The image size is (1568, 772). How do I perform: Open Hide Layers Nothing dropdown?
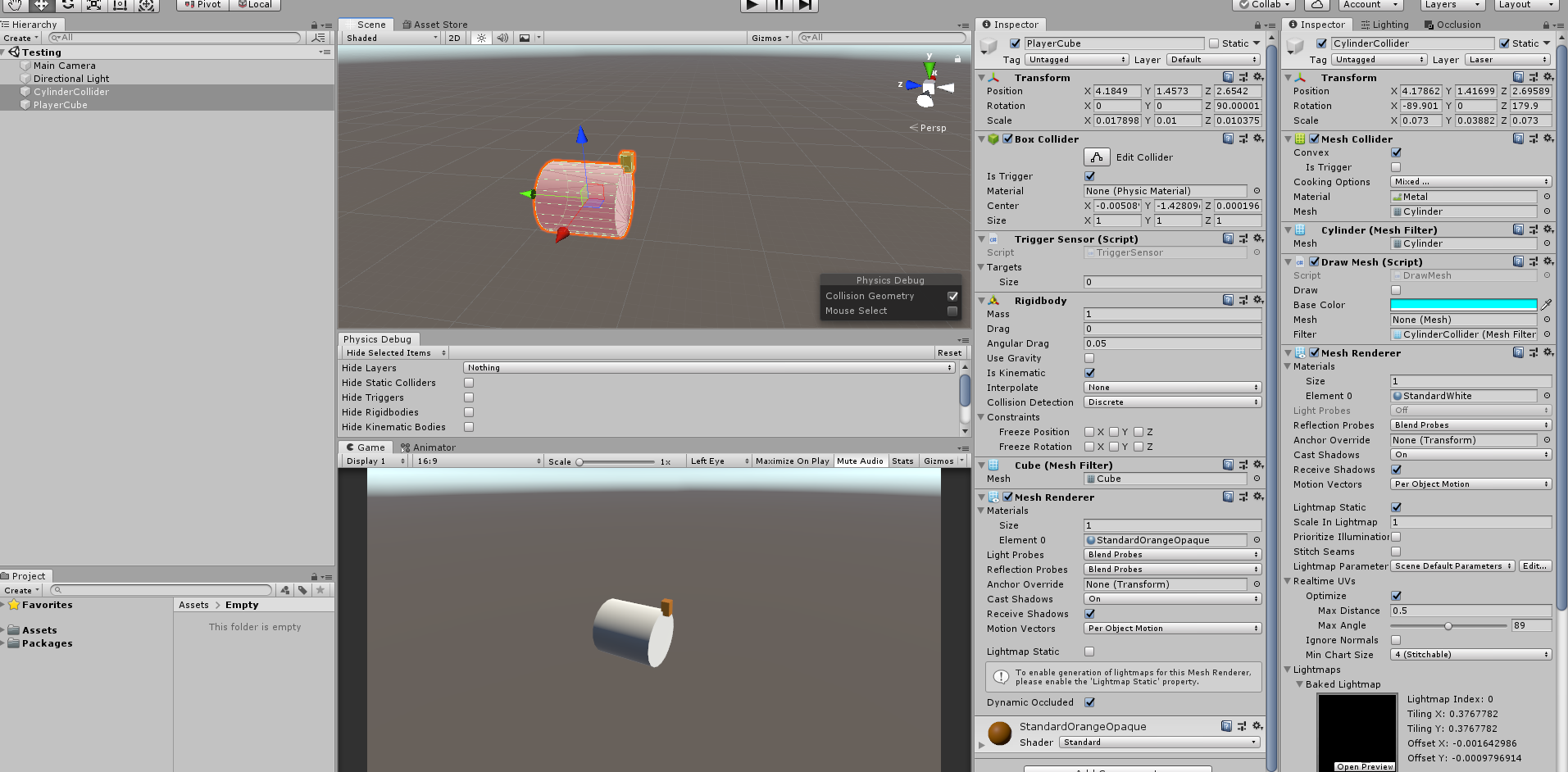point(709,368)
